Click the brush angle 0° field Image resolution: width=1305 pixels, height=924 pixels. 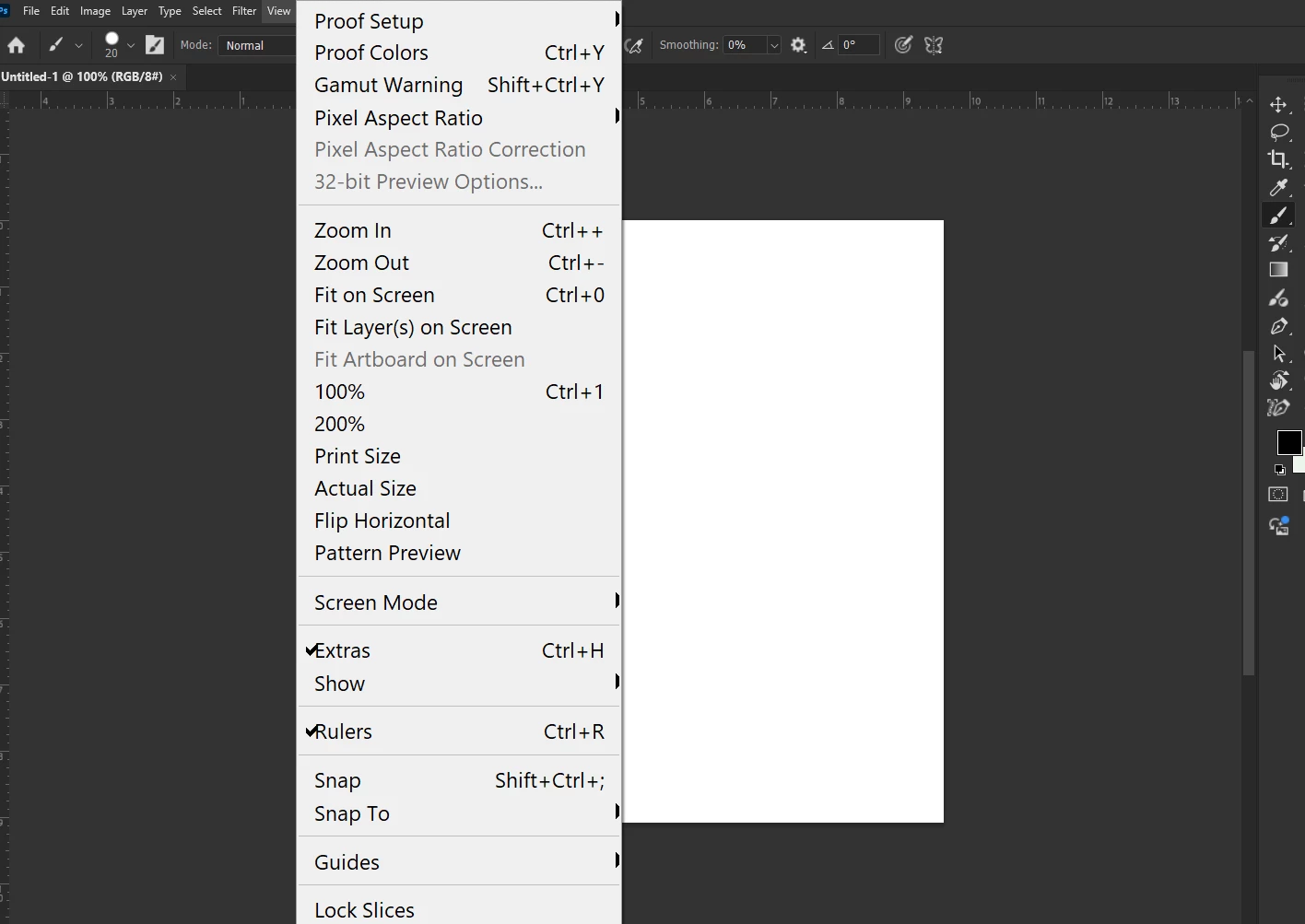tap(859, 45)
